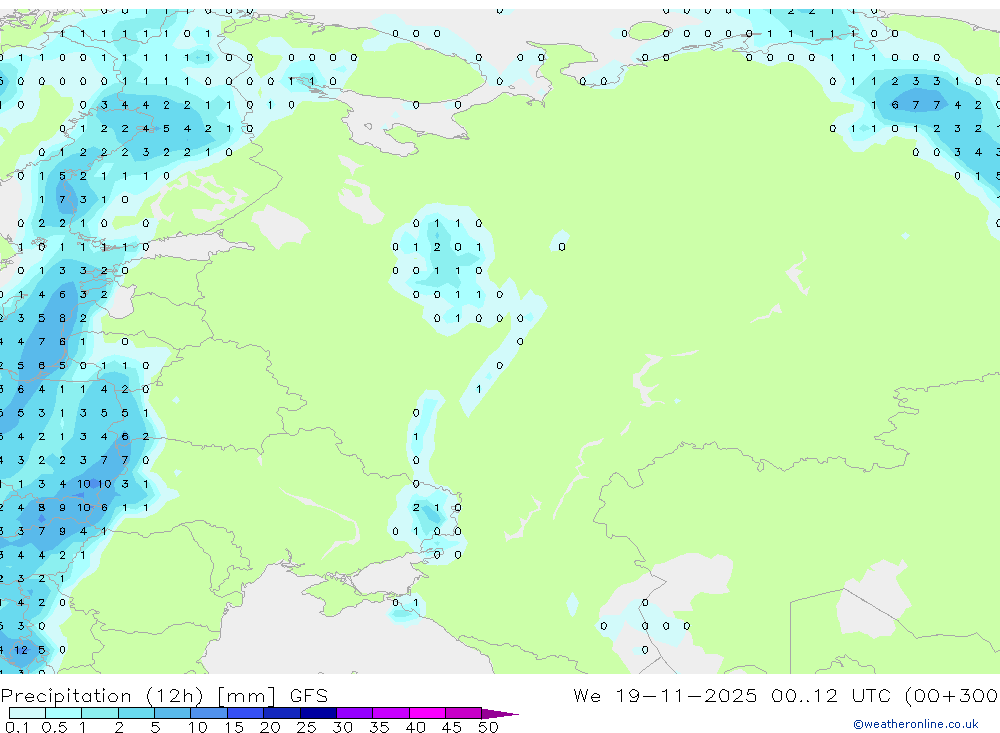
Task: Click the lightest 0.1–0.5 mm legend swatch
Action: click(x=27, y=713)
